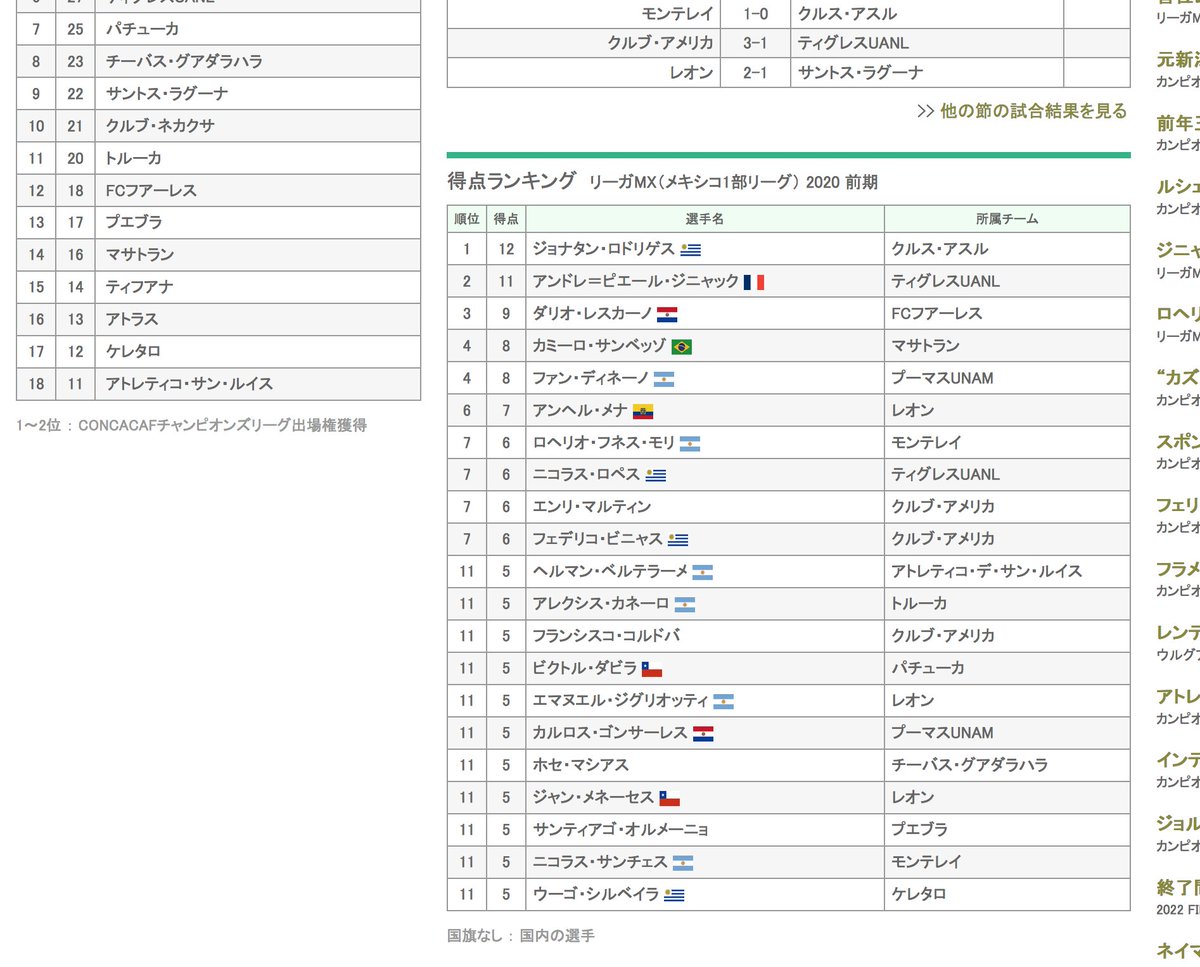Click the French flag beside アンドレ=ピエール・ジニャック
Viewport: 1200px width, 967px height.
(754, 282)
